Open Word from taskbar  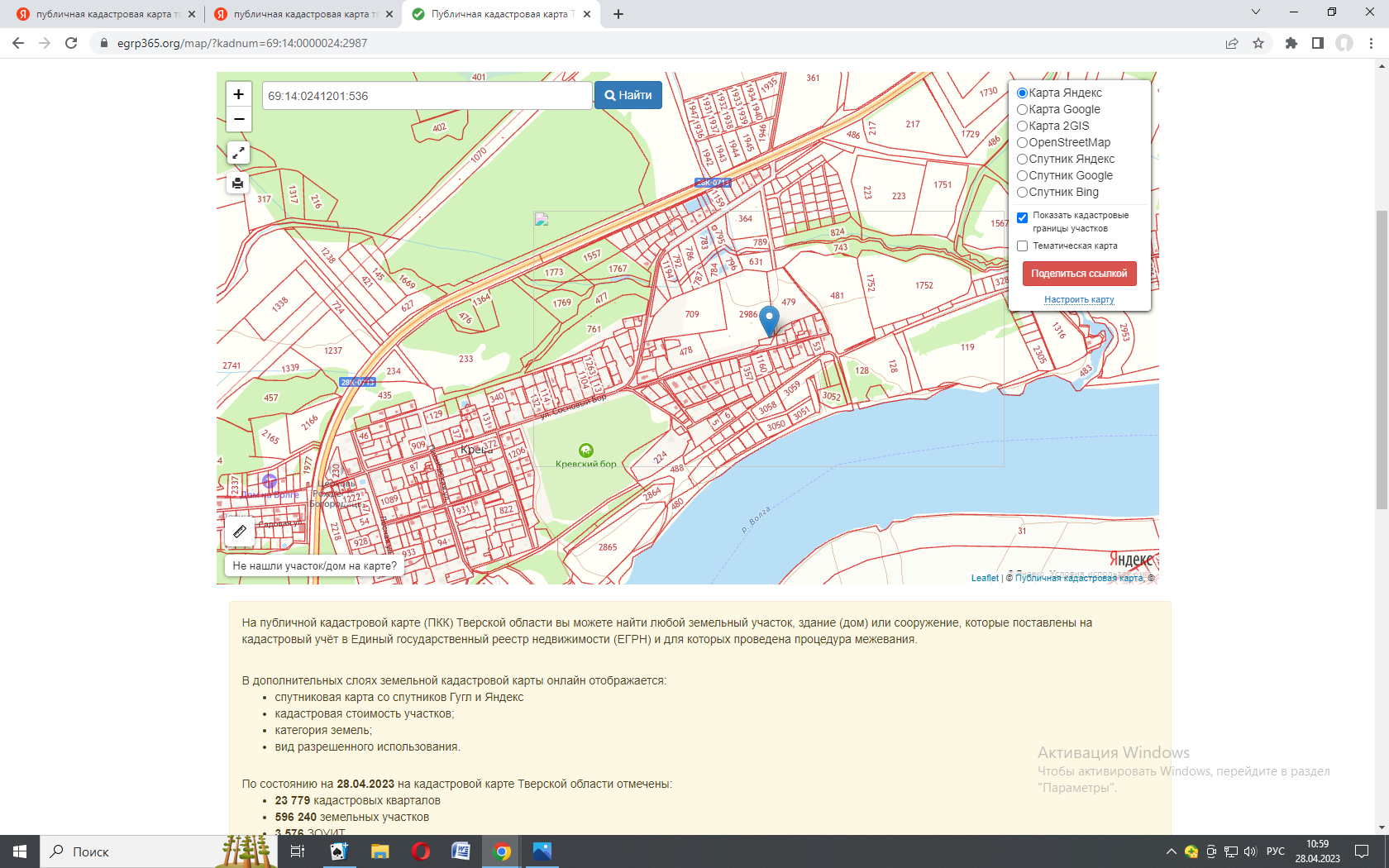461,851
